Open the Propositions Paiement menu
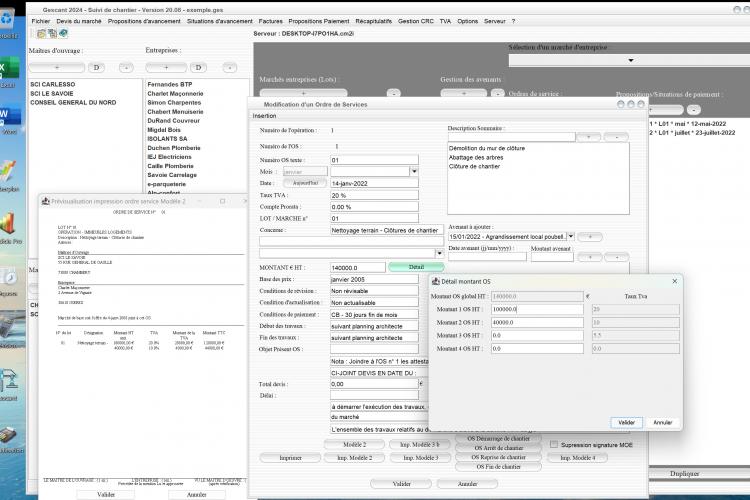 319,21
